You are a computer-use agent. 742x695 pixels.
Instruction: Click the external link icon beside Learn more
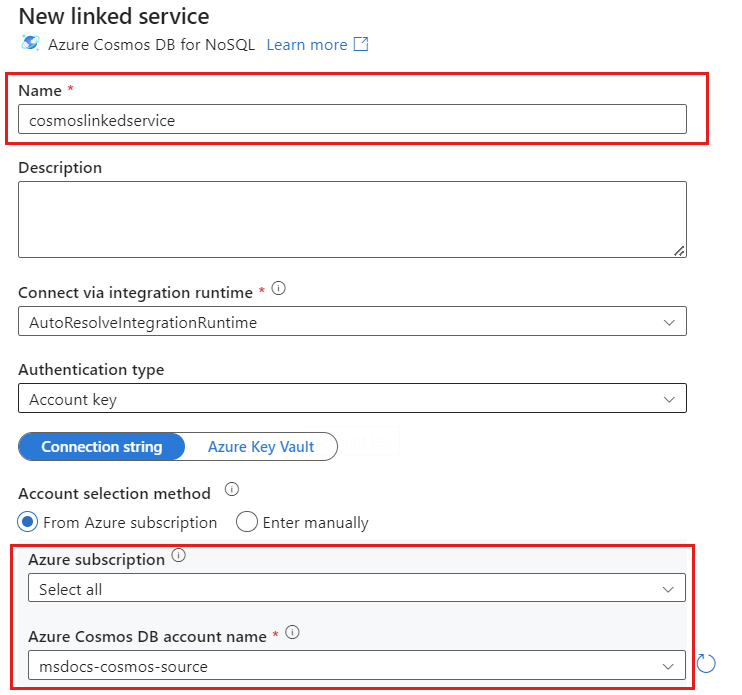pyautogui.click(x=361, y=44)
